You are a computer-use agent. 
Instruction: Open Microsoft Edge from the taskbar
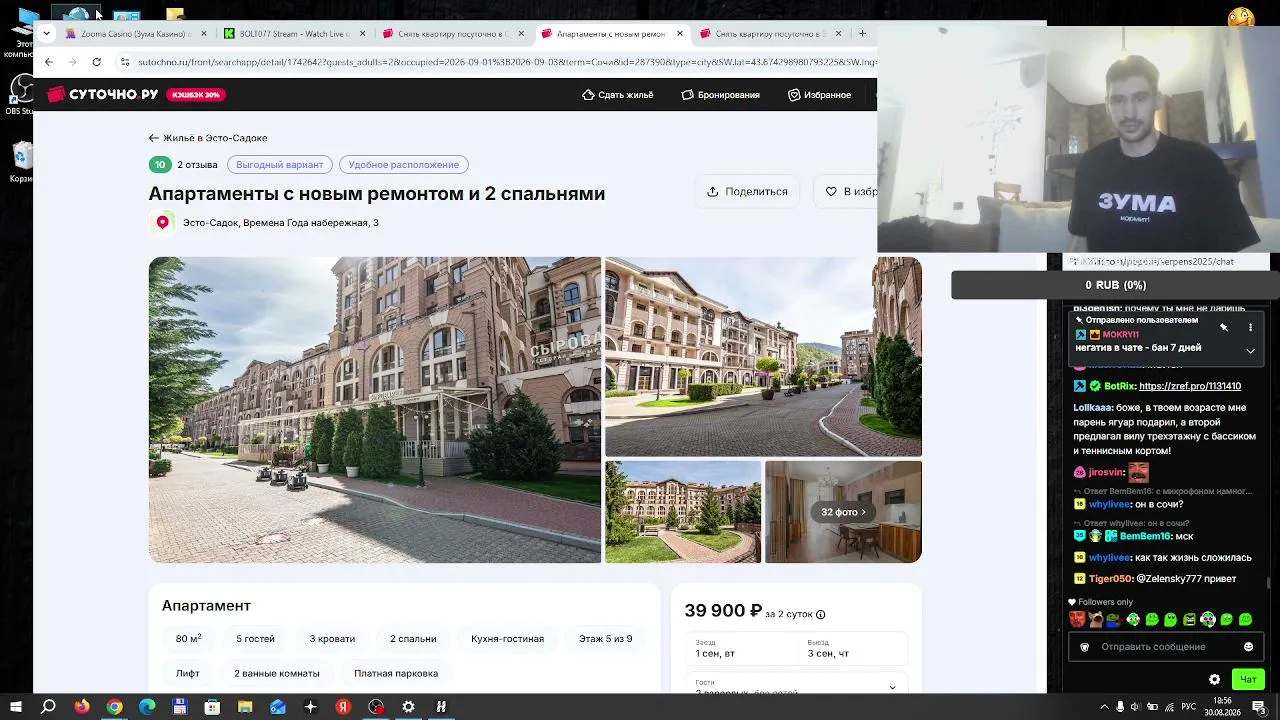click(147, 707)
